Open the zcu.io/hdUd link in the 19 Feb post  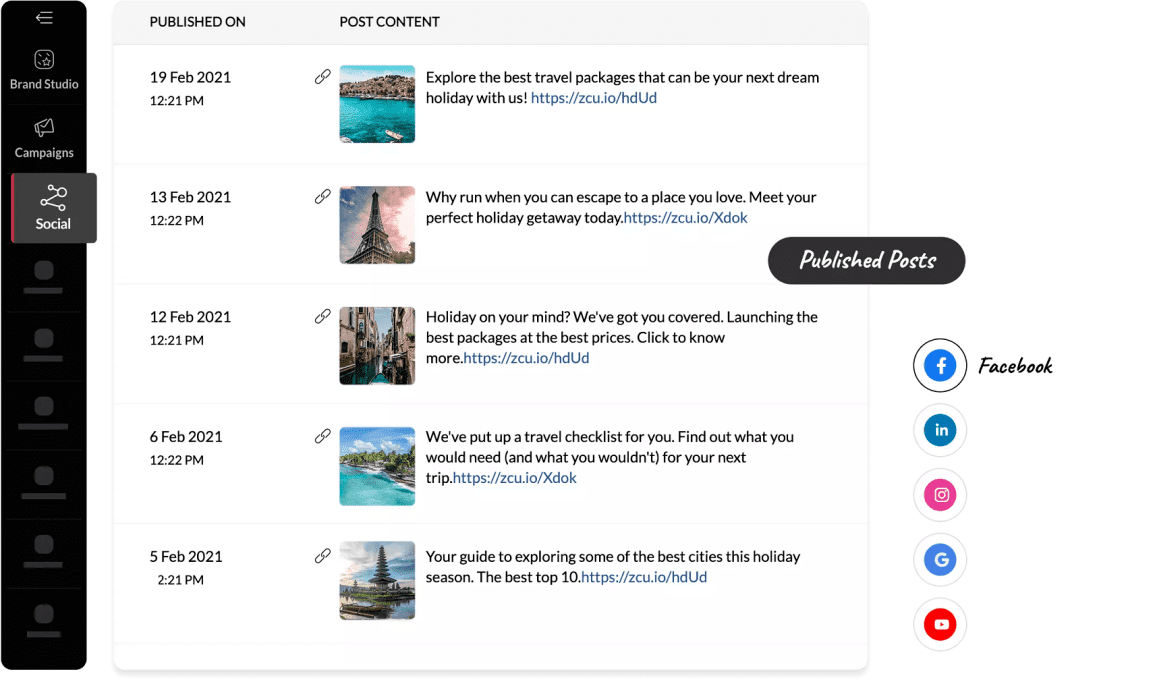[x=594, y=98]
